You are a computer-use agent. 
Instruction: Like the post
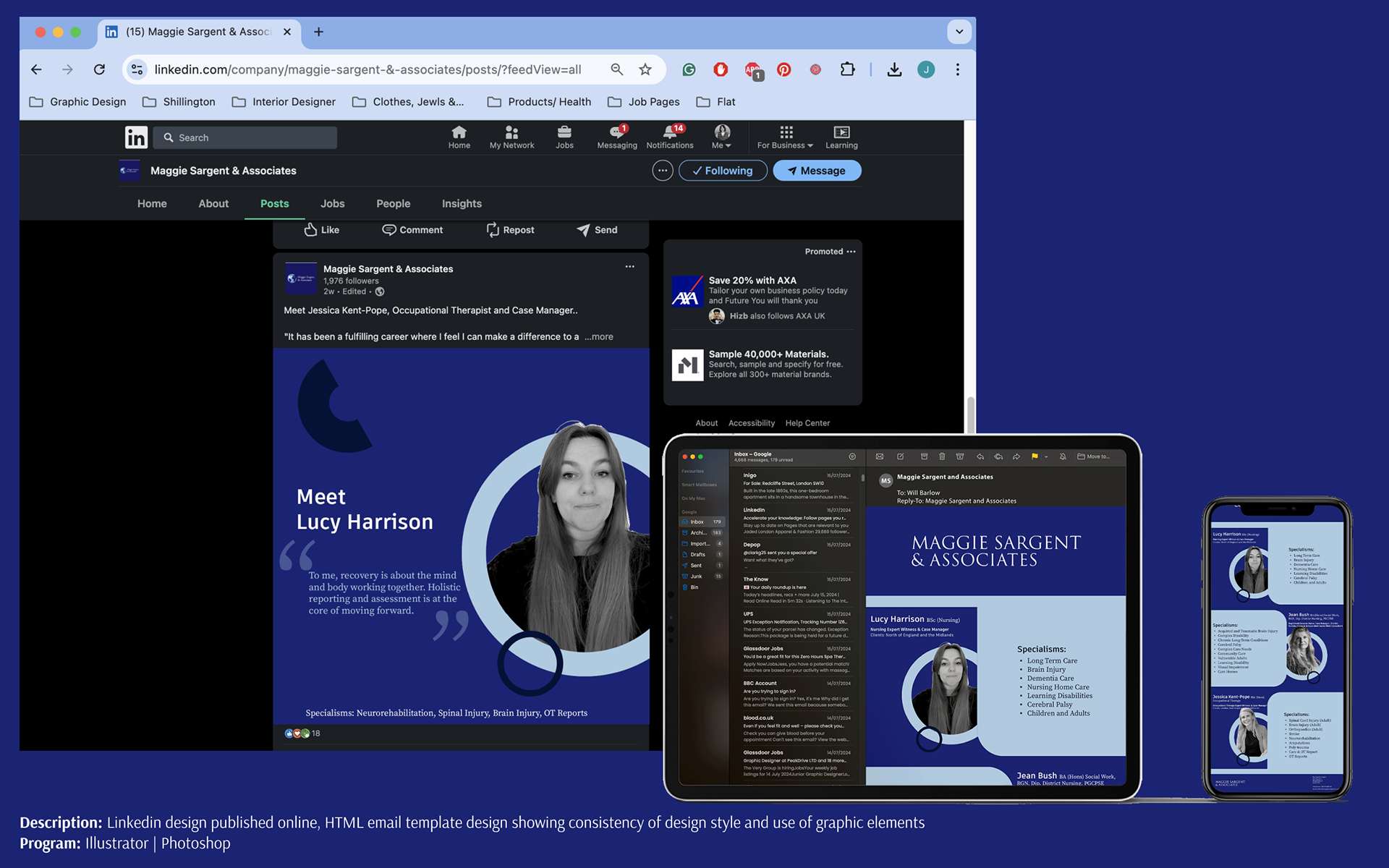(321, 229)
